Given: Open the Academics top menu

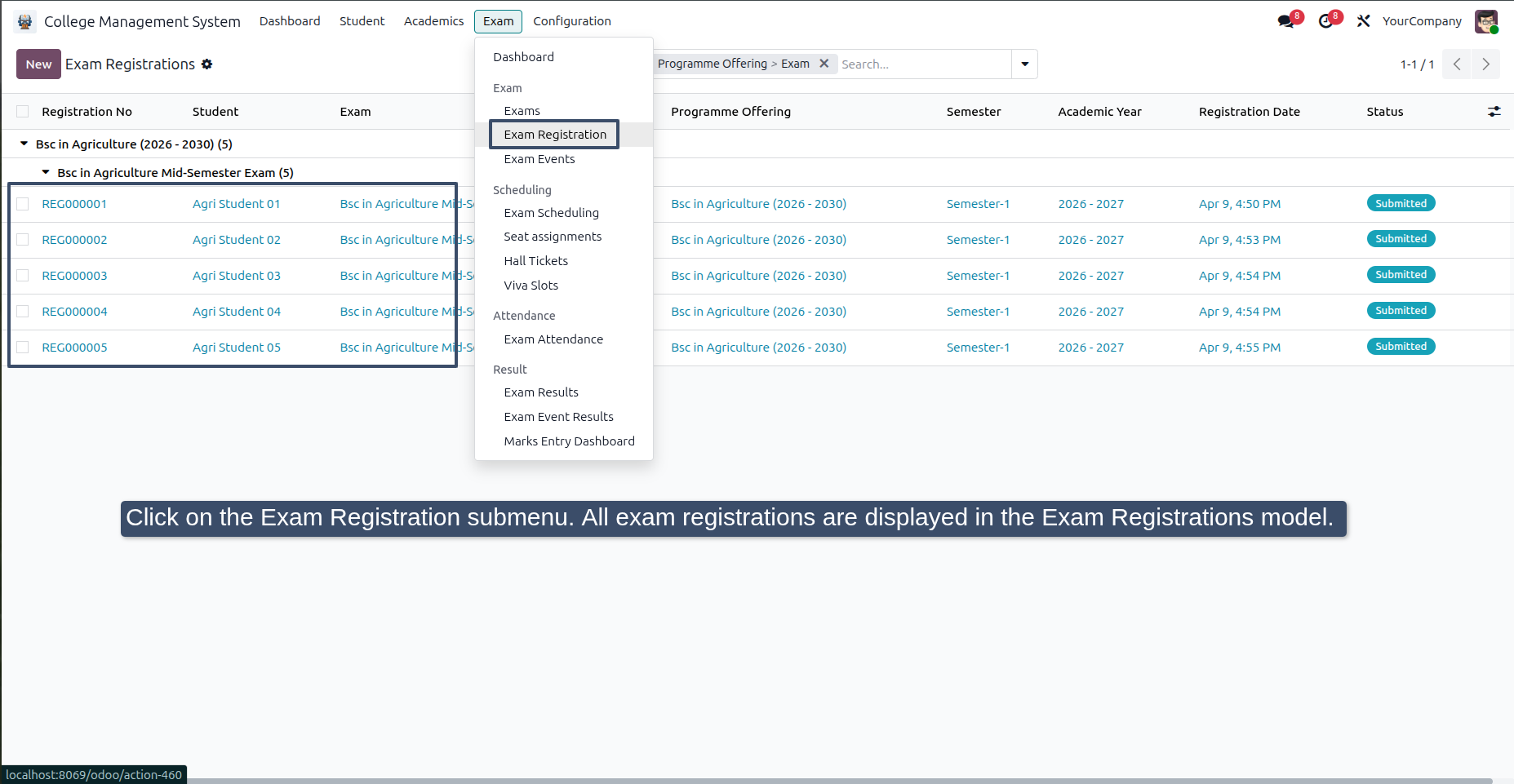Looking at the screenshot, I should pos(433,21).
